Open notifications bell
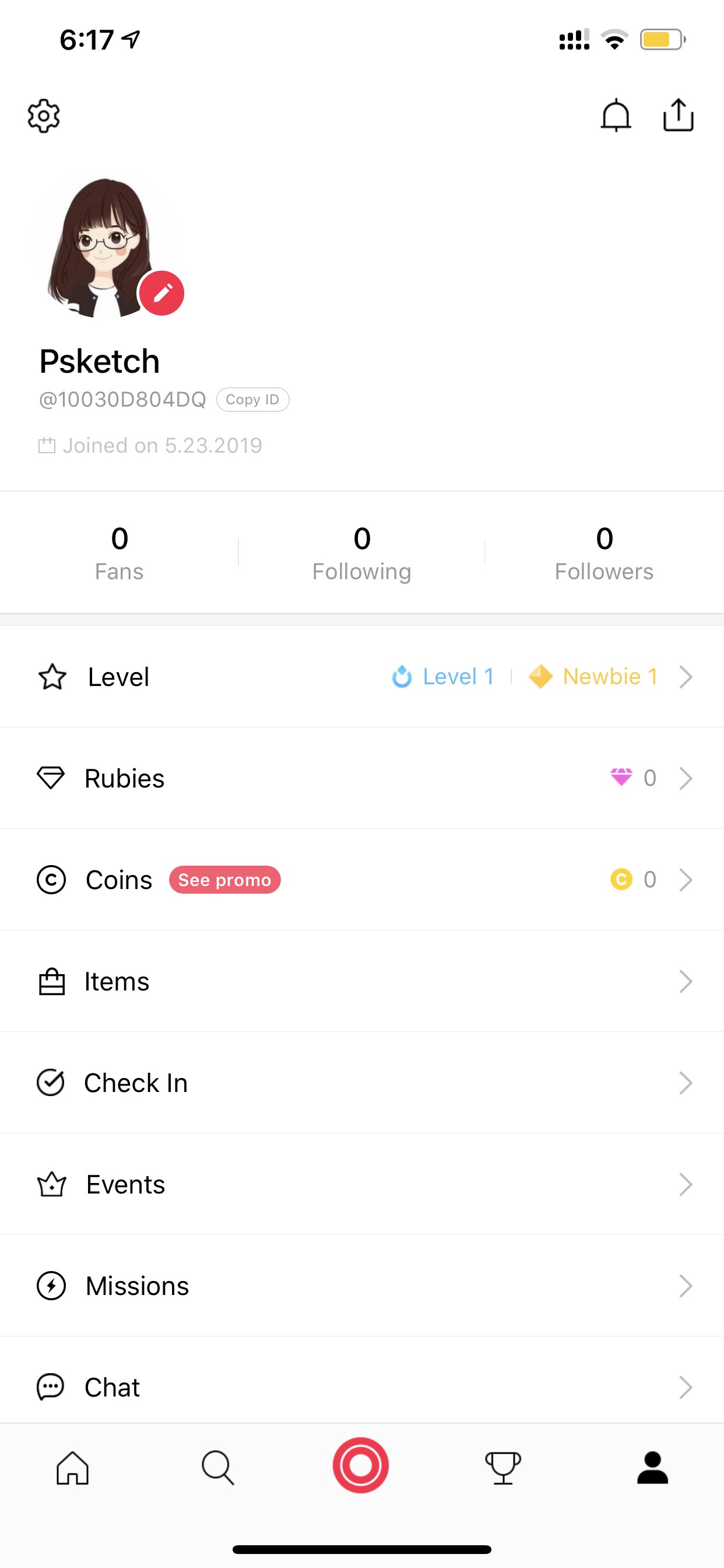 pyautogui.click(x=616, y=115)
